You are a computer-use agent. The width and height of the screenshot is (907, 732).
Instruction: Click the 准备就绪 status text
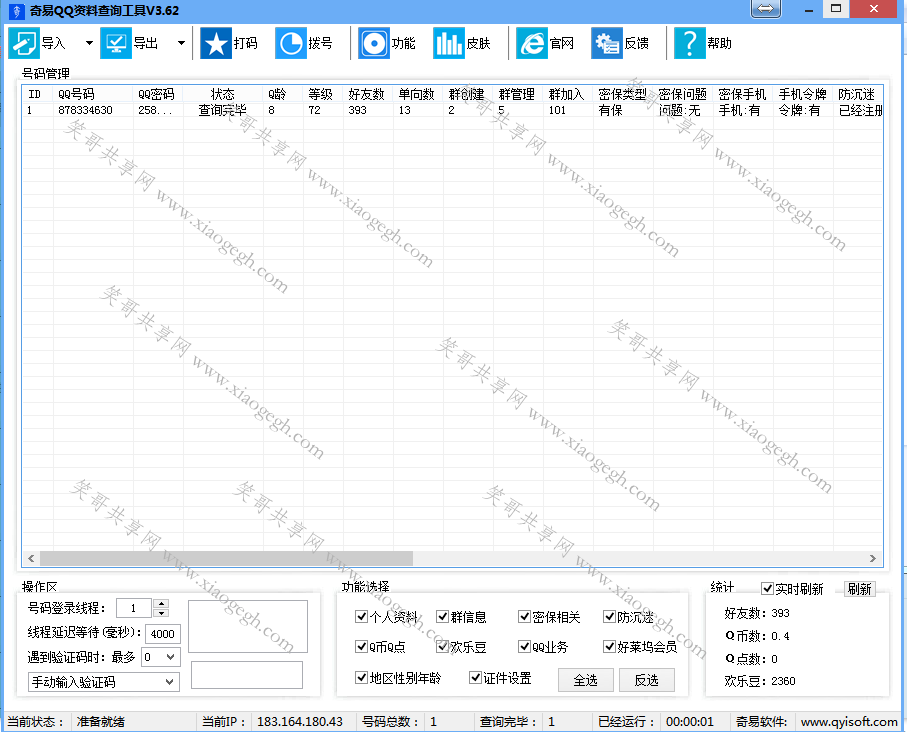pyautogui.click(x=101, y=722)
